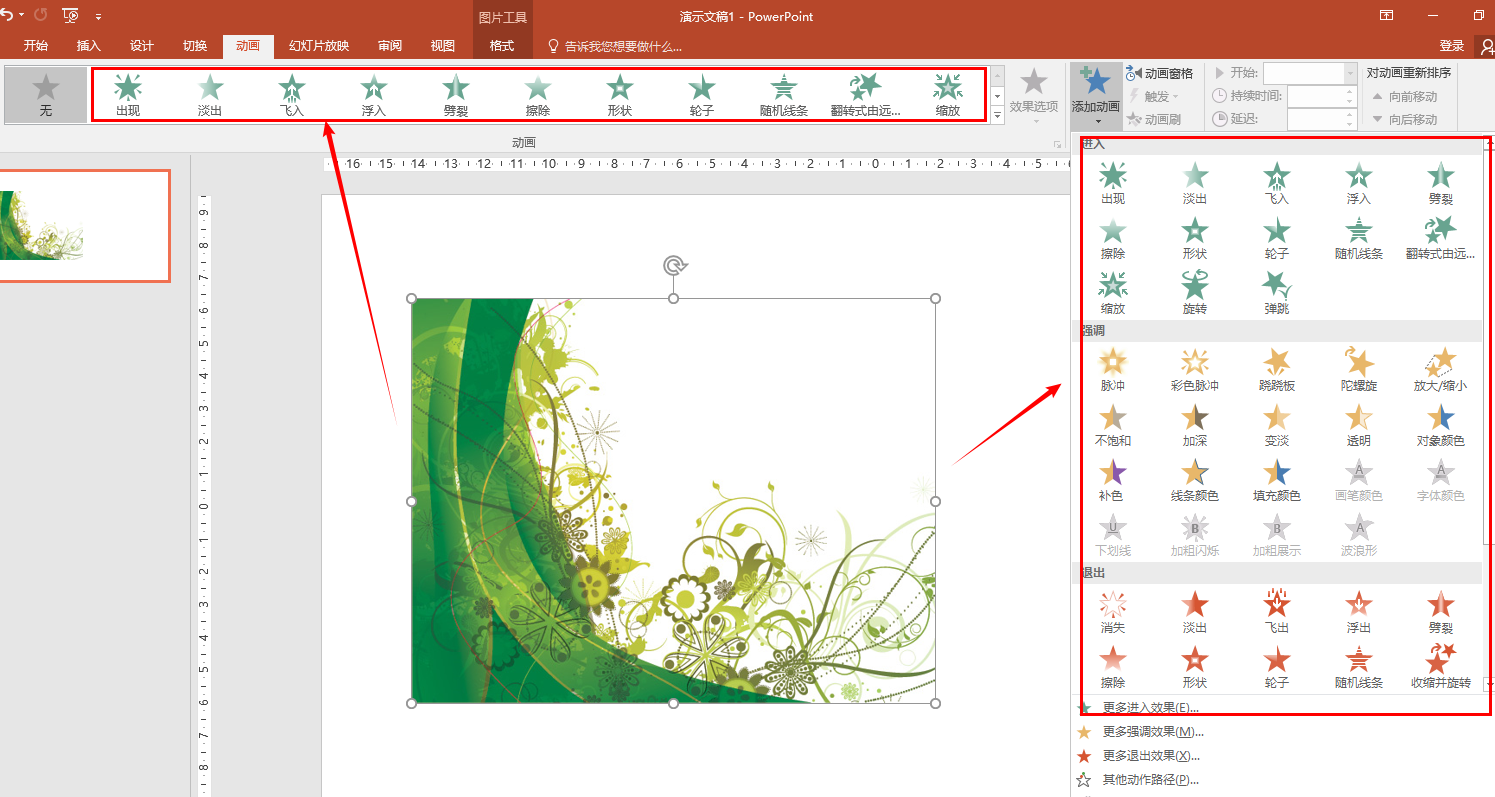Click the 延迟 delay field
Viewport: 1495px width, 797px height.
[1320, 119]
